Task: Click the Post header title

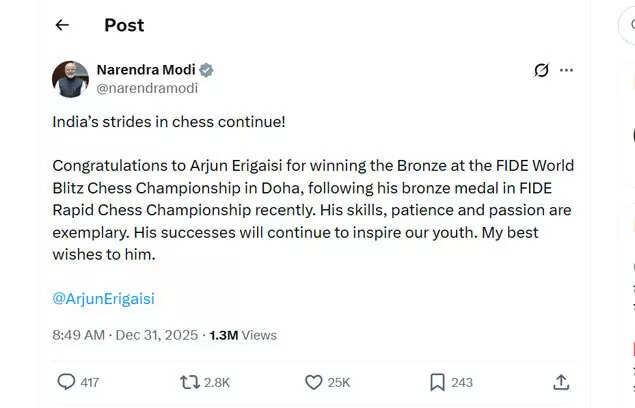Action: [x=124, y=25]
